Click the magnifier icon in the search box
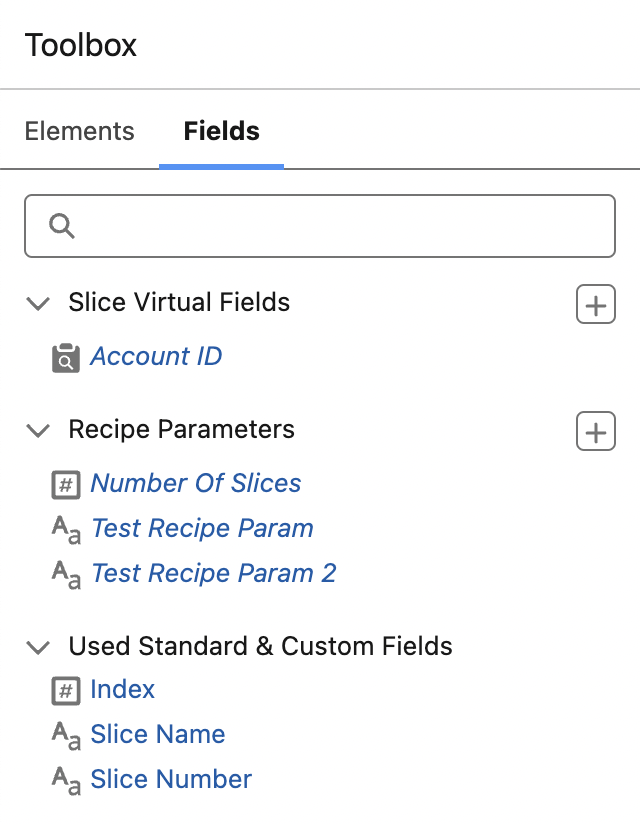 tap(61, 226)
